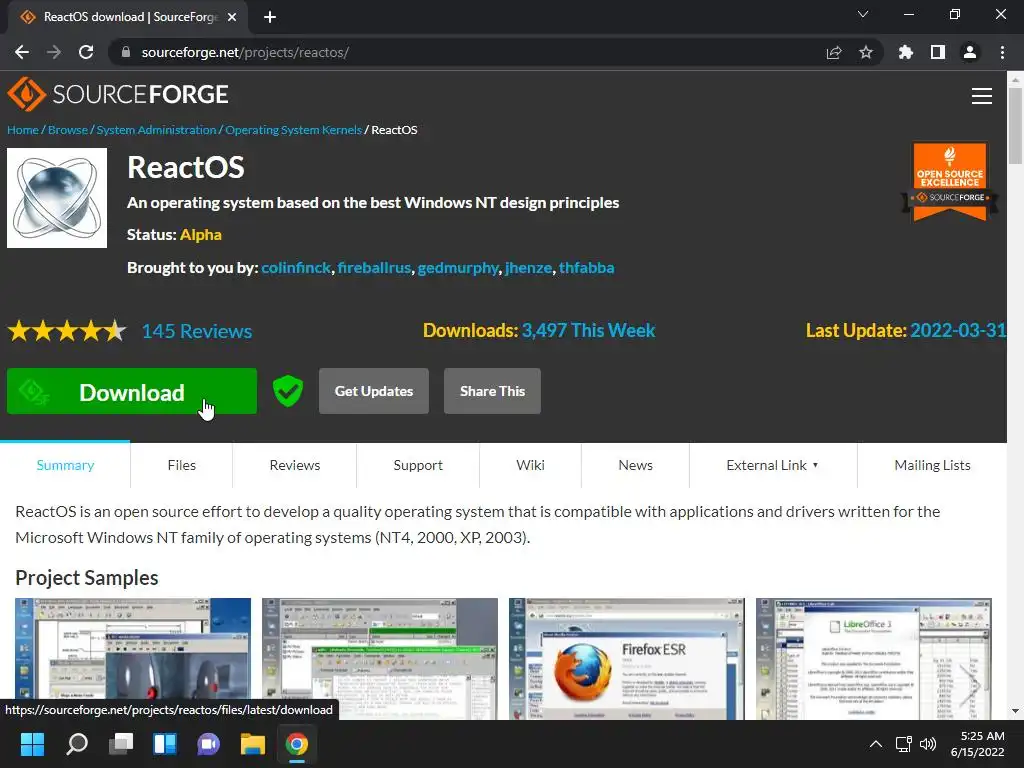Open Chrome's three-dot menu
This screenshot has height=768, width=1024.
[x=1002, y=52]
